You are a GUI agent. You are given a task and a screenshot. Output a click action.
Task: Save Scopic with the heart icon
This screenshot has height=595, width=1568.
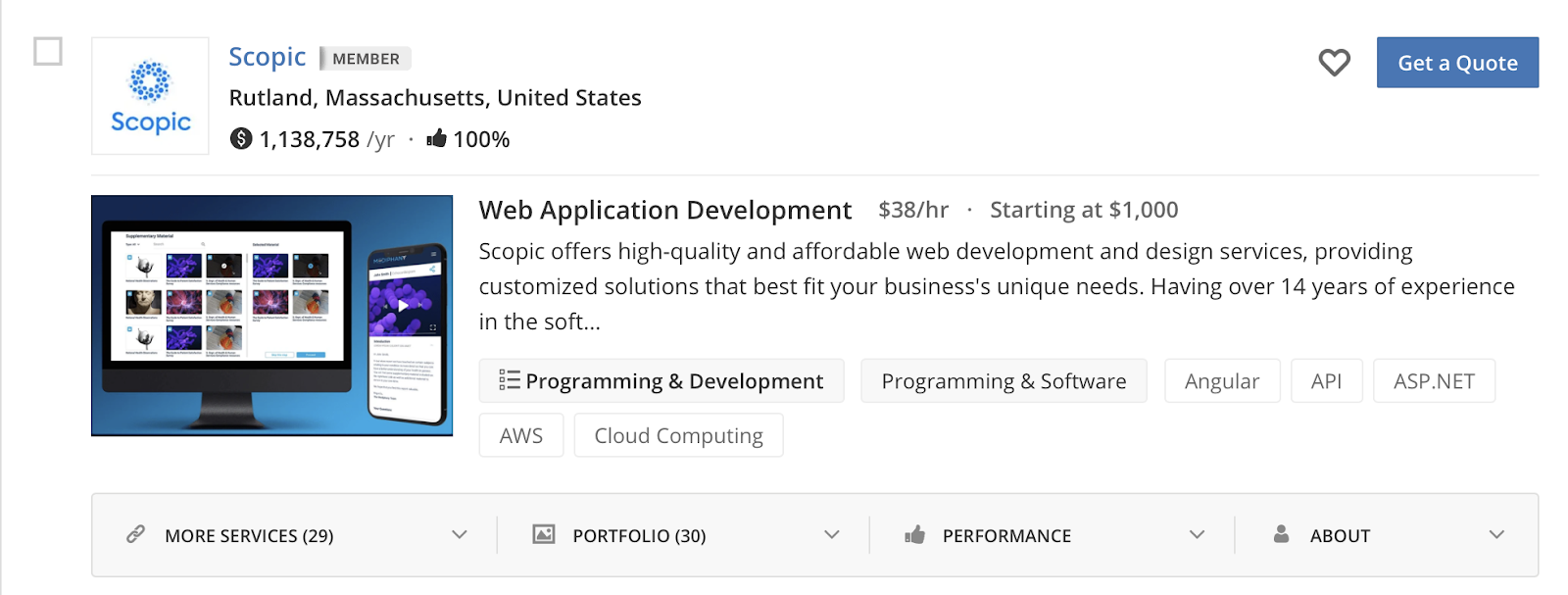[1334, 63]
